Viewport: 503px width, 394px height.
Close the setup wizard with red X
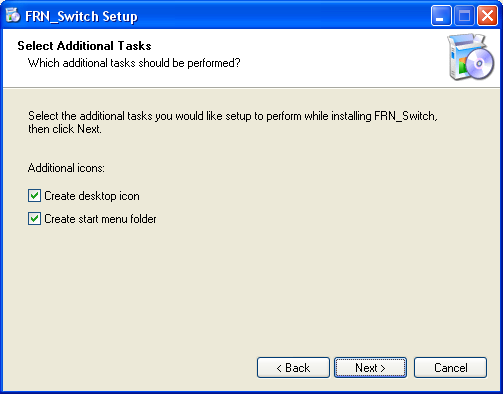[487, 15]
